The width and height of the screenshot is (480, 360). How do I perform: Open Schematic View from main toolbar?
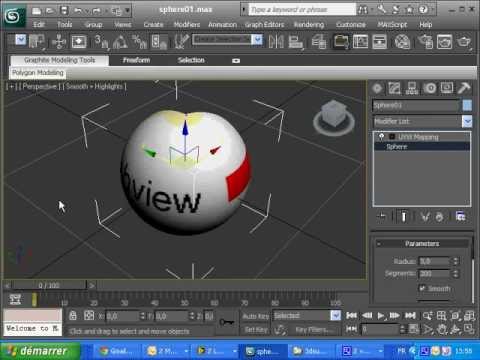coord(380,42)
